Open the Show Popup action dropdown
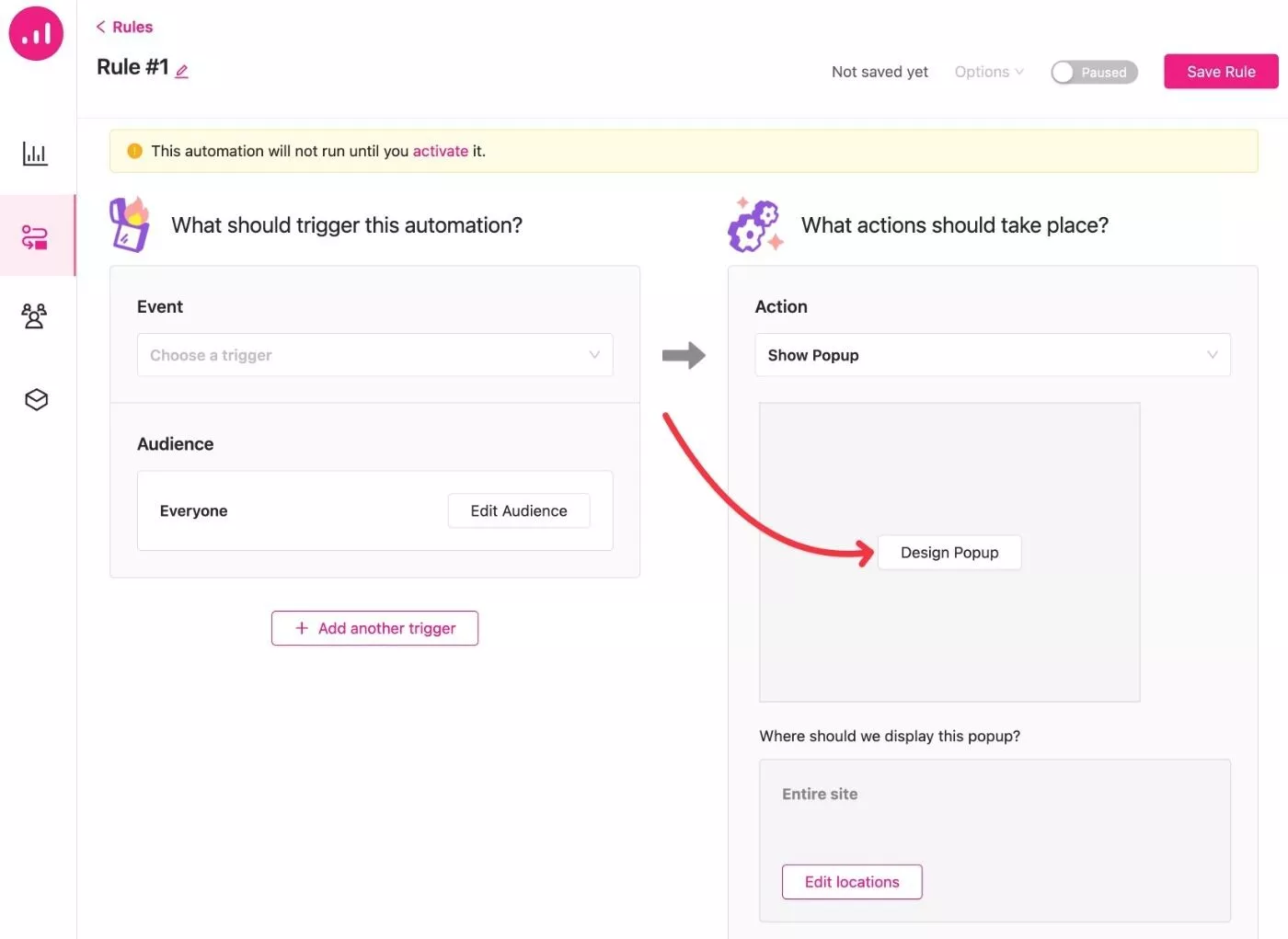 coord(993,355)
